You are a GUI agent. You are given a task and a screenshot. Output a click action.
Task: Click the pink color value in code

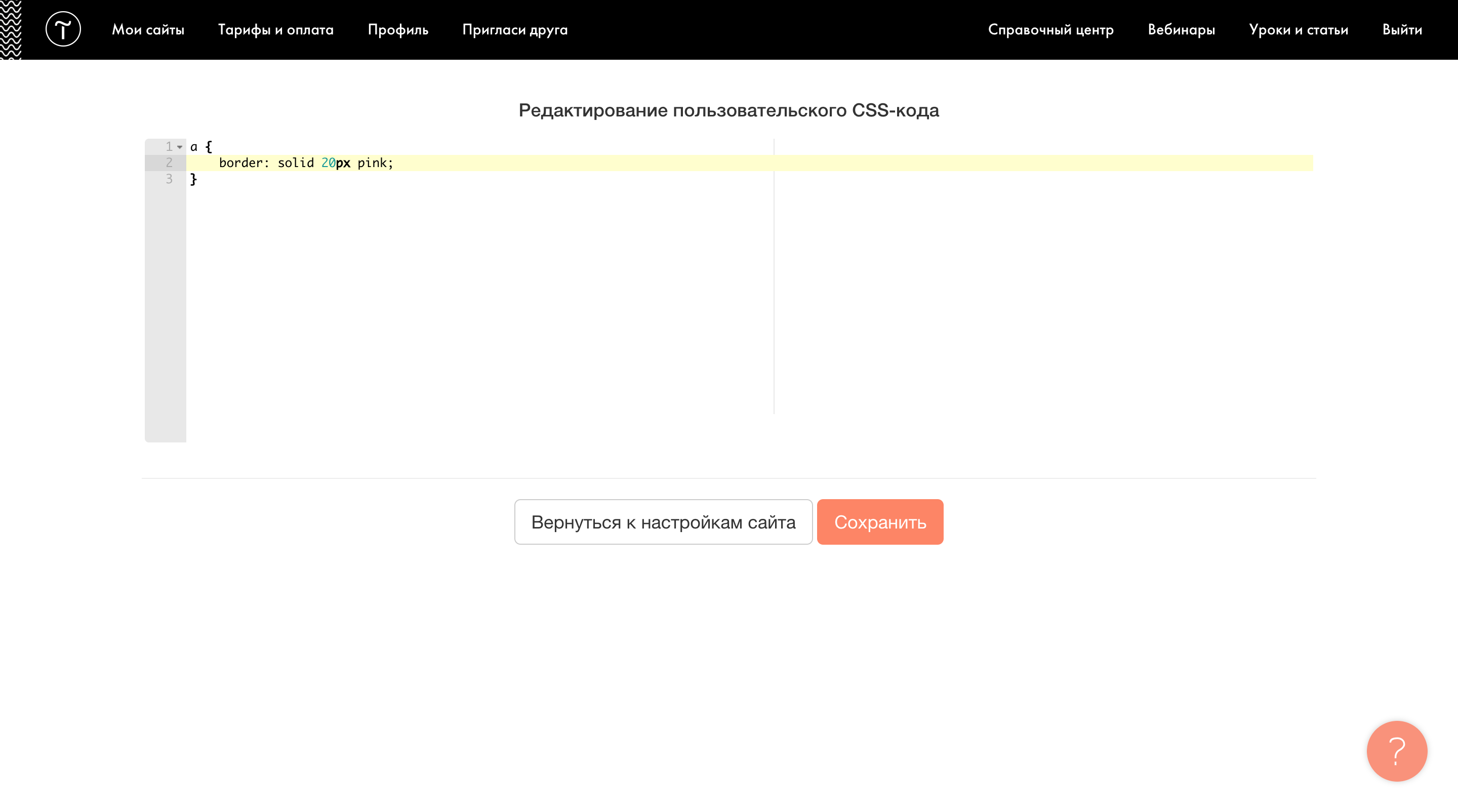(x=372, y=163)
